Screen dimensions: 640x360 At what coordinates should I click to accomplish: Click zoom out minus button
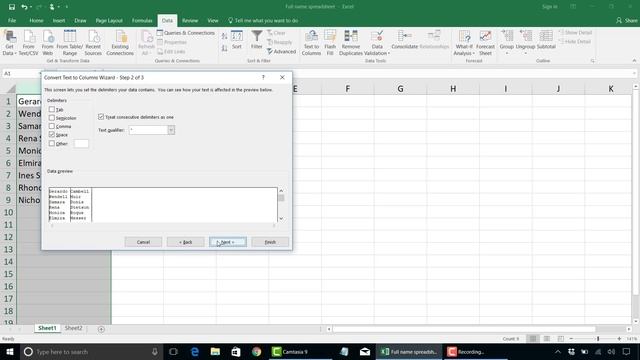pyautogui.click(x=571, y=339)
